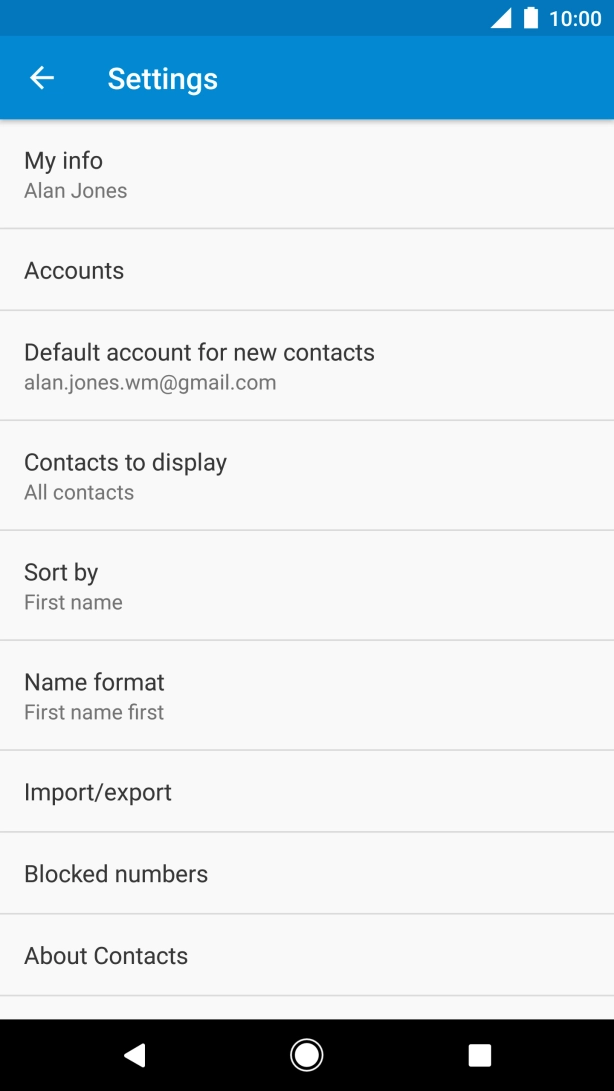
Task: Tap the 10:00 clock in status bar
Action: point(575,18)
